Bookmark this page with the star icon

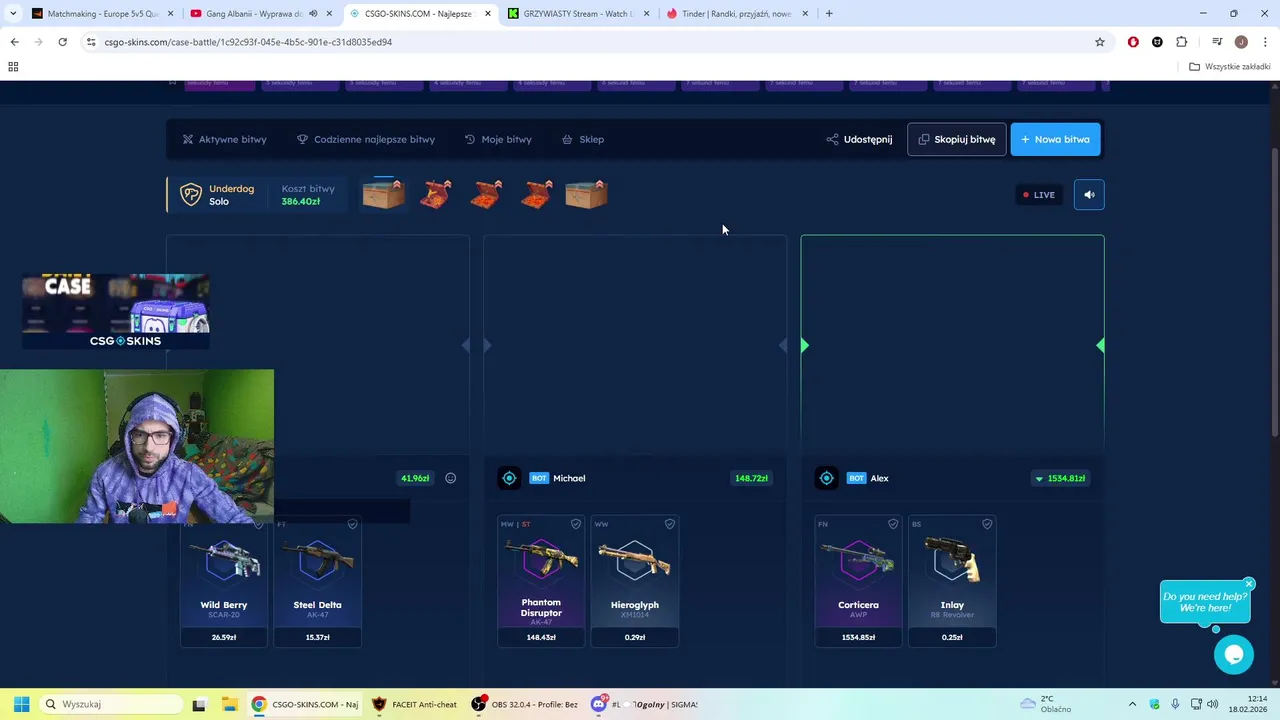pos(1100,42)
